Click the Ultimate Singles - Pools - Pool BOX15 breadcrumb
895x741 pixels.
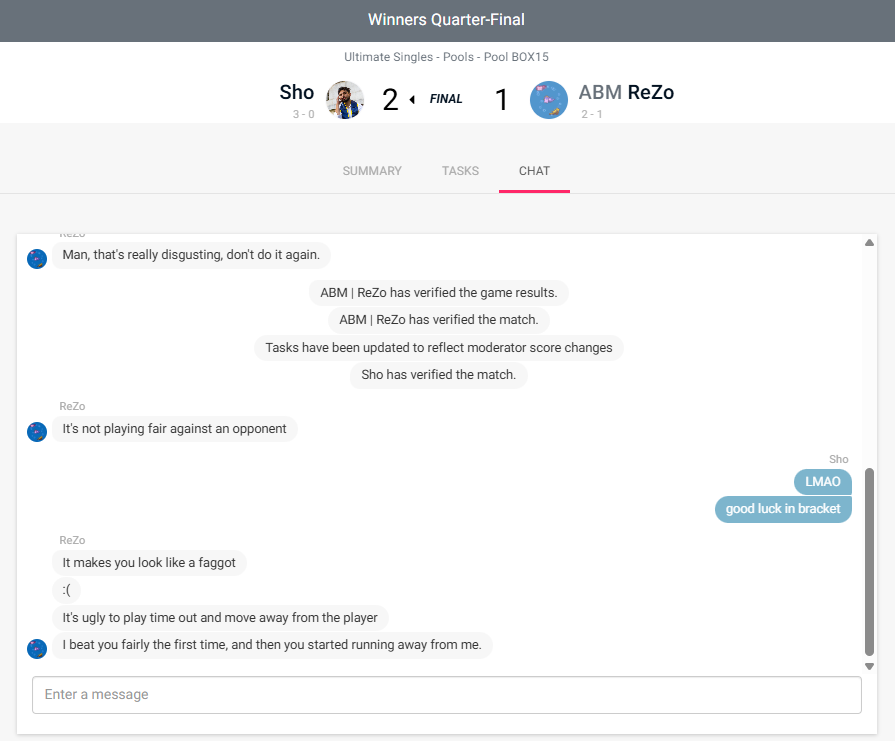coord(446,57)
